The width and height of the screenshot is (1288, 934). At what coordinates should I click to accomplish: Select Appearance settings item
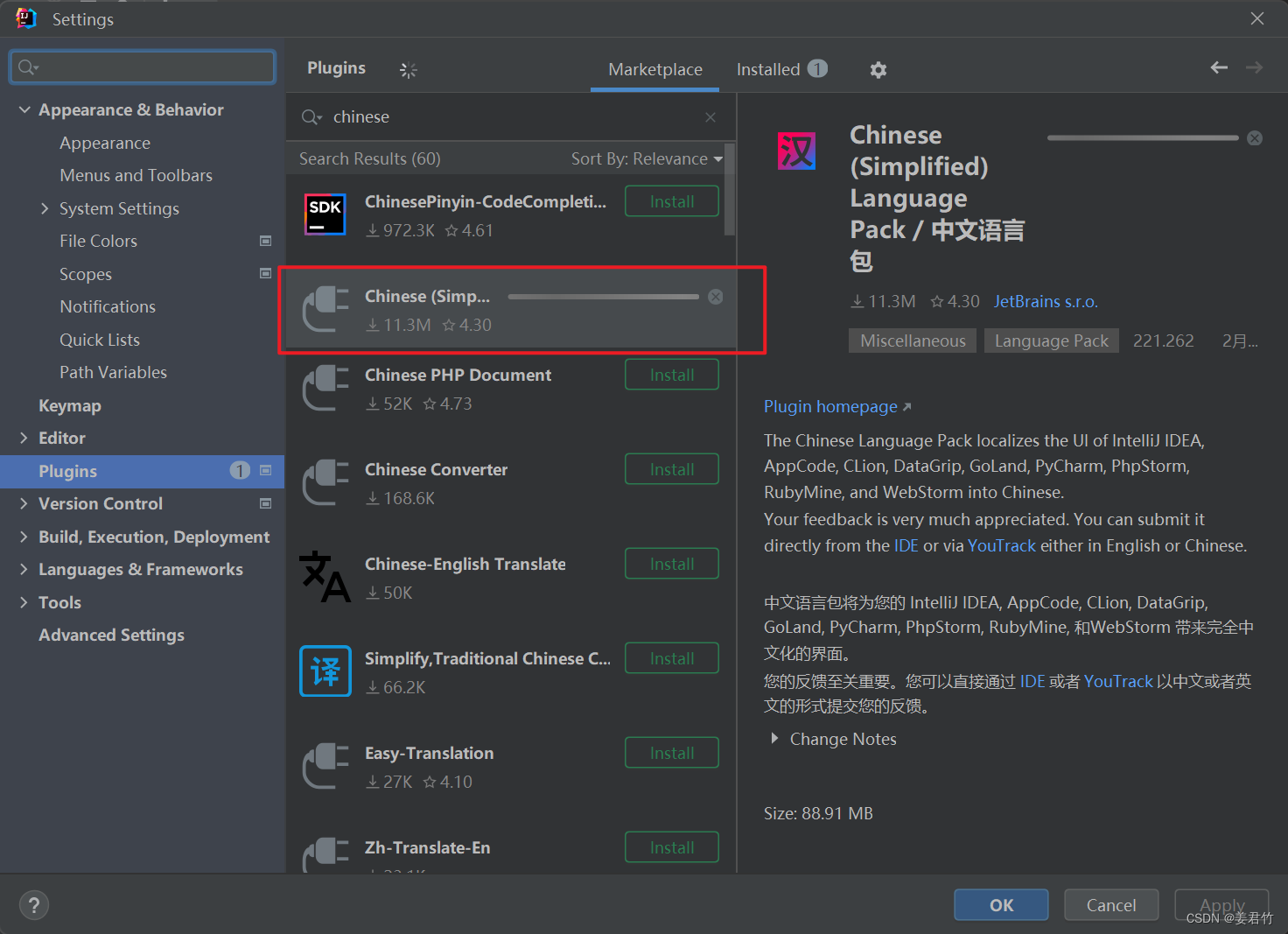pyautogui.click(x=105, y=143)
